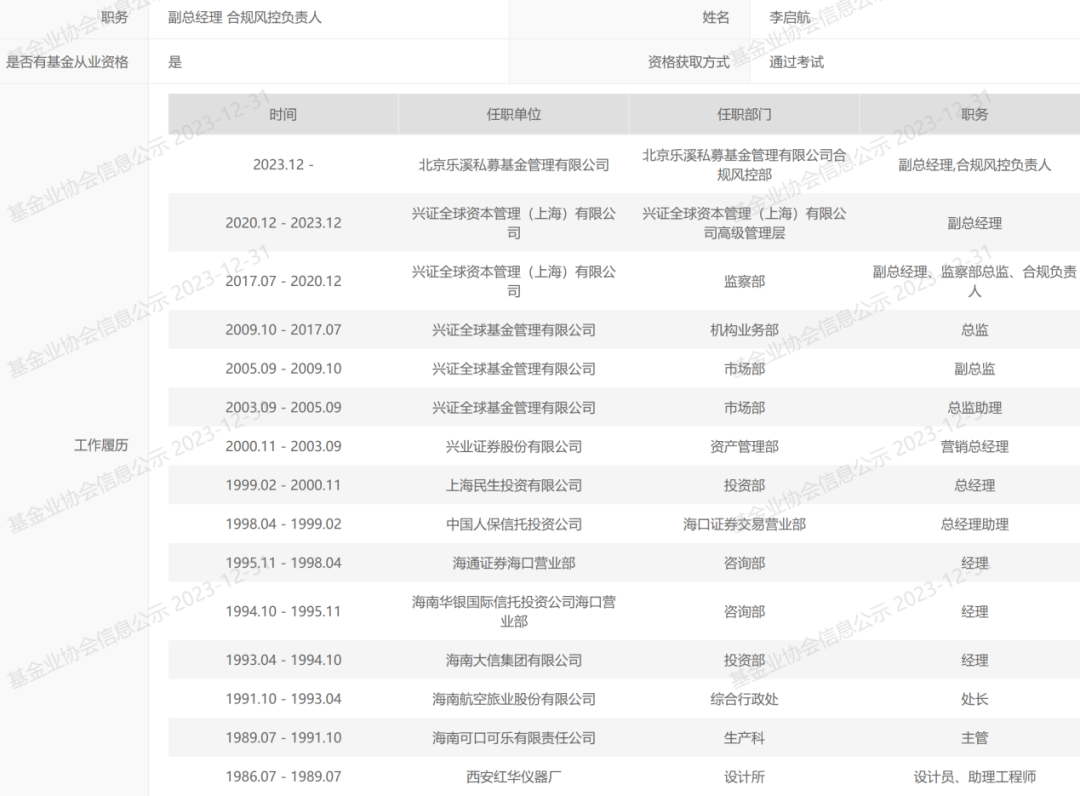Select the 2005.09 - 2009.10 time cell

point(283,368)
